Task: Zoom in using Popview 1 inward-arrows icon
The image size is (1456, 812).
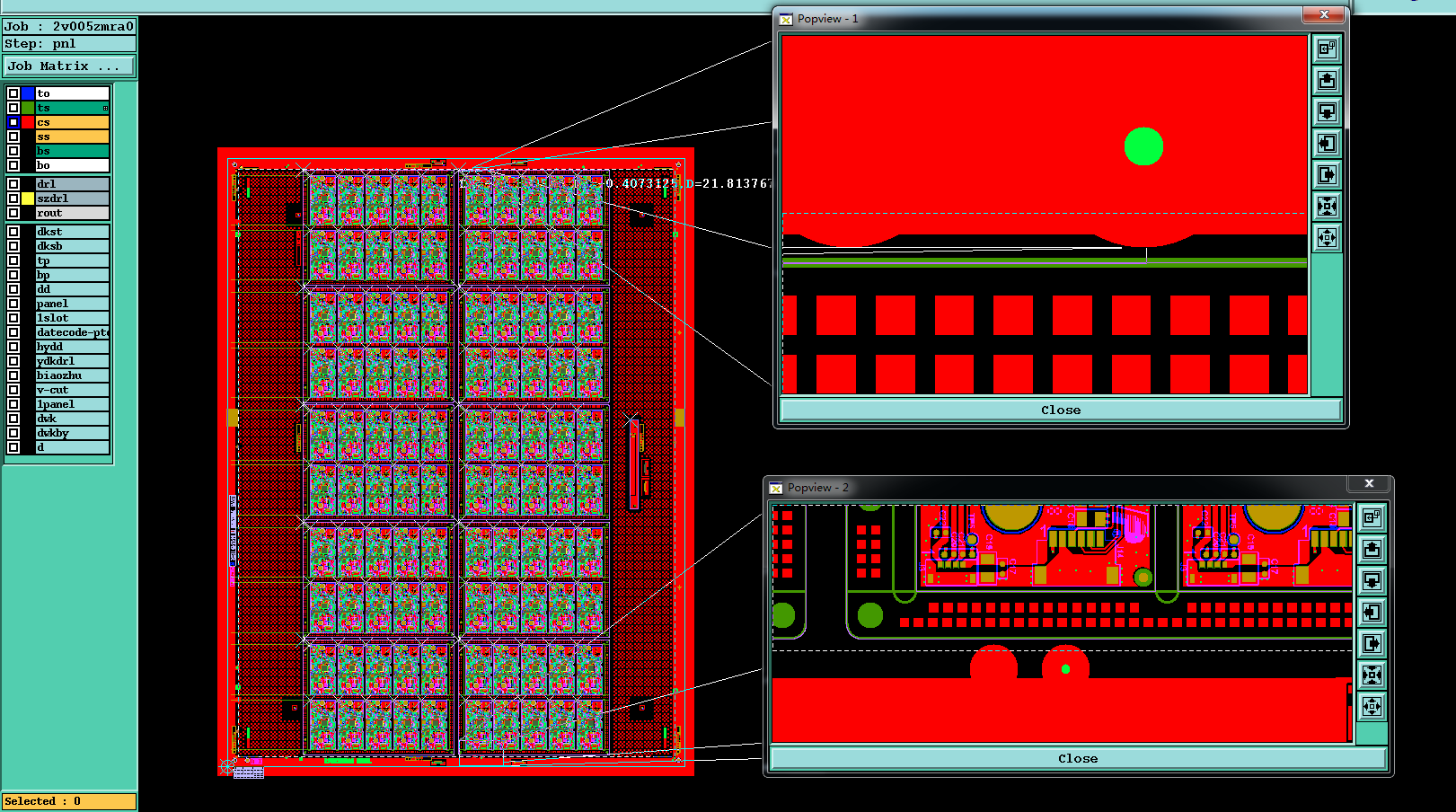Action: 1327,206
